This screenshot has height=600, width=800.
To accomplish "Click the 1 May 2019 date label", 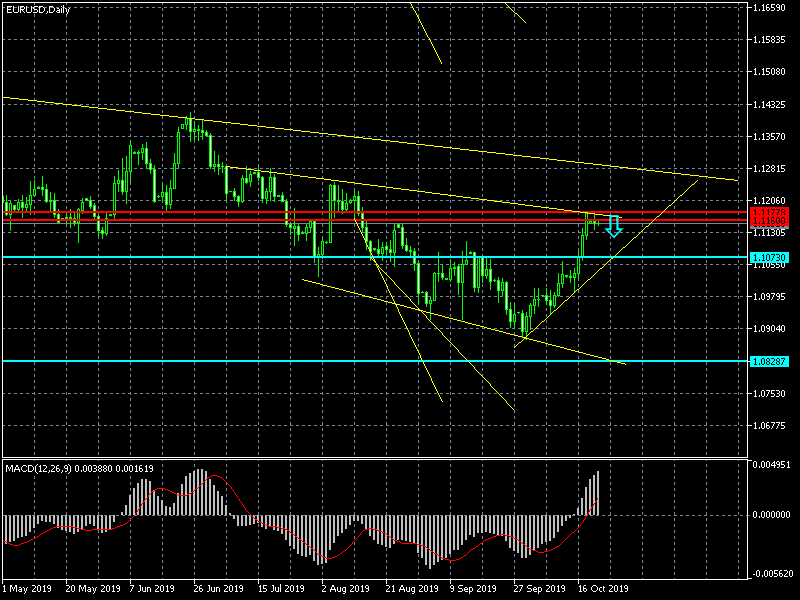I will coord(27,588).
